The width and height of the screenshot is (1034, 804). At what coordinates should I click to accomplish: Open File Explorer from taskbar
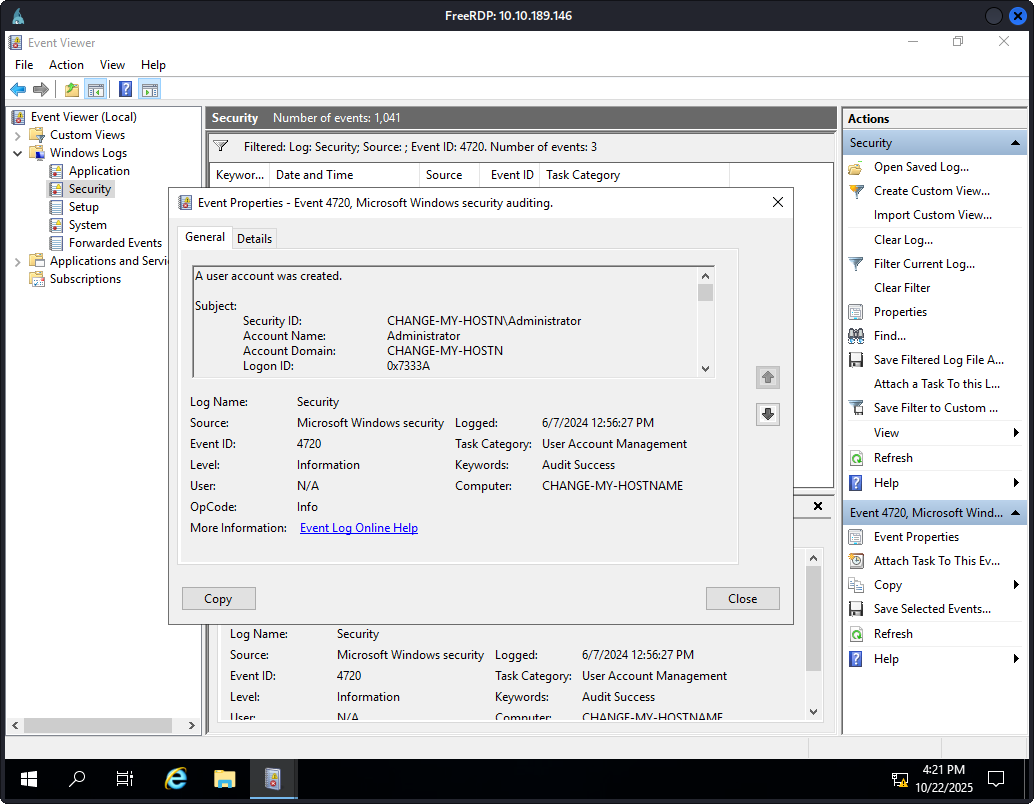tap(224, 780)
